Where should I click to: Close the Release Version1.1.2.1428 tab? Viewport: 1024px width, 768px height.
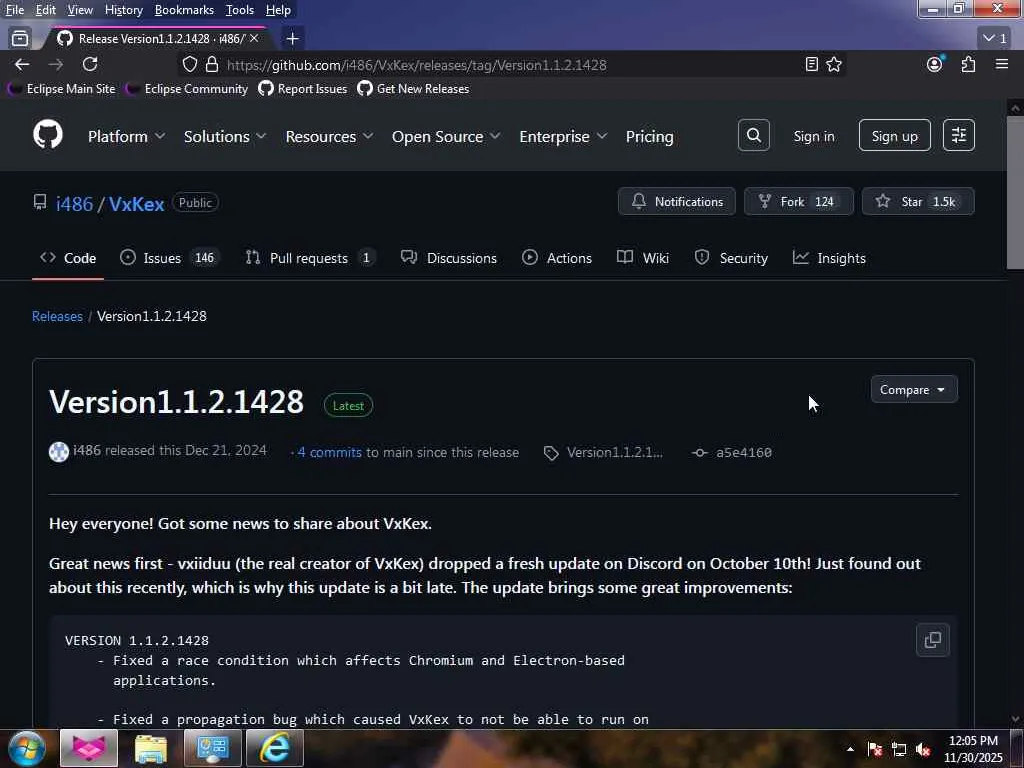(x=254, y=39)
